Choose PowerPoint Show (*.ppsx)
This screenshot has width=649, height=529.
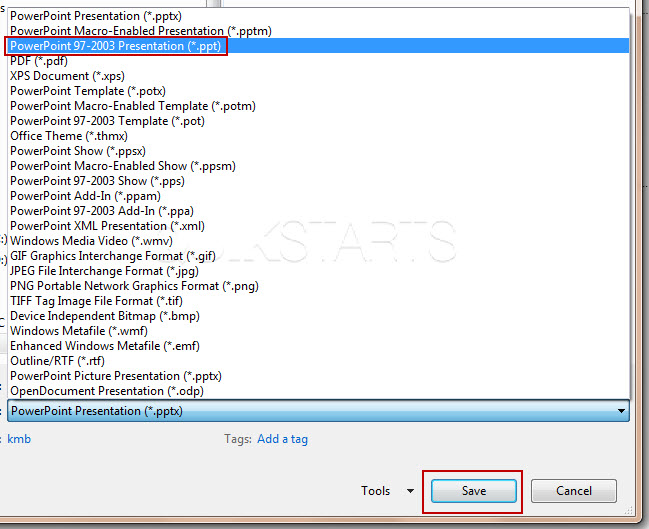(318, 151)
